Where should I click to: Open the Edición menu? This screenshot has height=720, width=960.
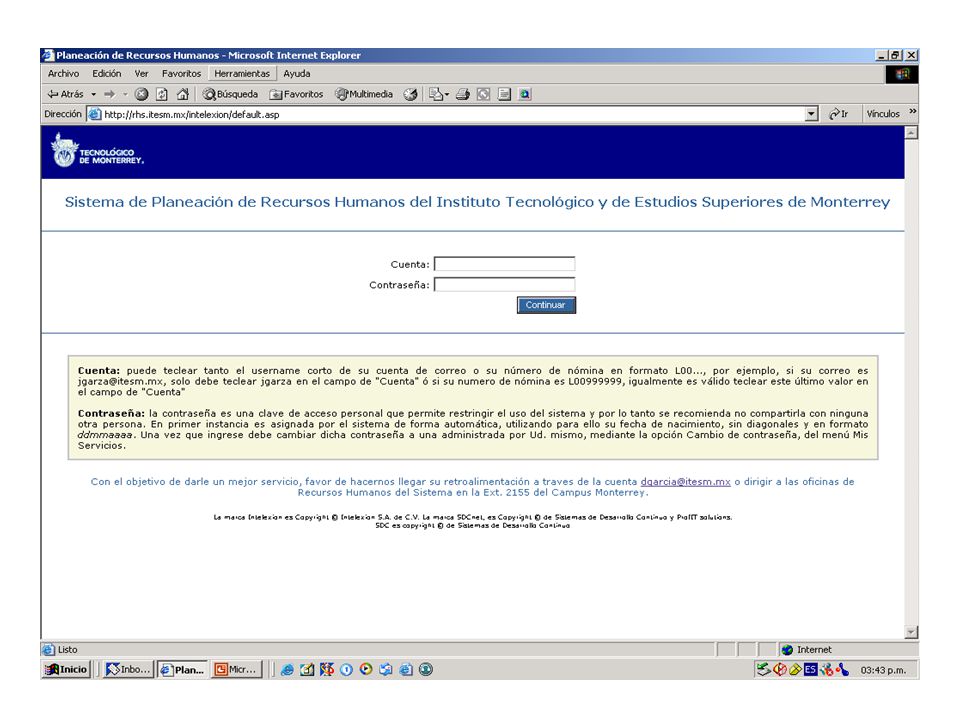(107, 73)
